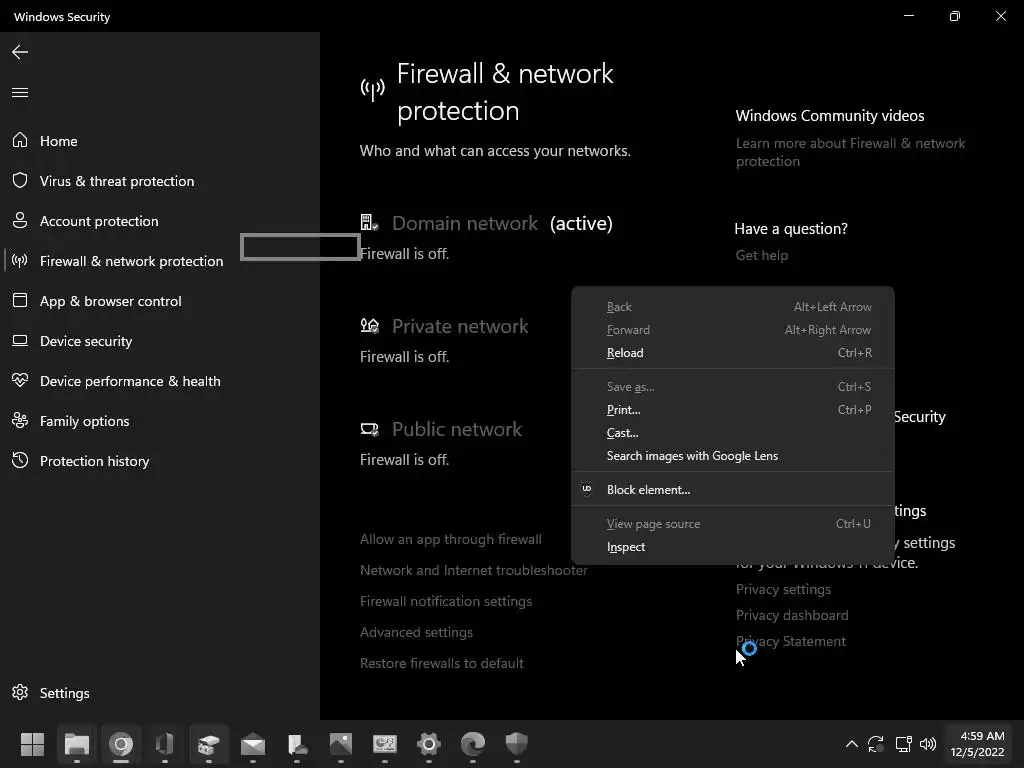Click the sync status tray icon
The height and width of the screenshot is (768, 1024).
click(x=876, y=744)
